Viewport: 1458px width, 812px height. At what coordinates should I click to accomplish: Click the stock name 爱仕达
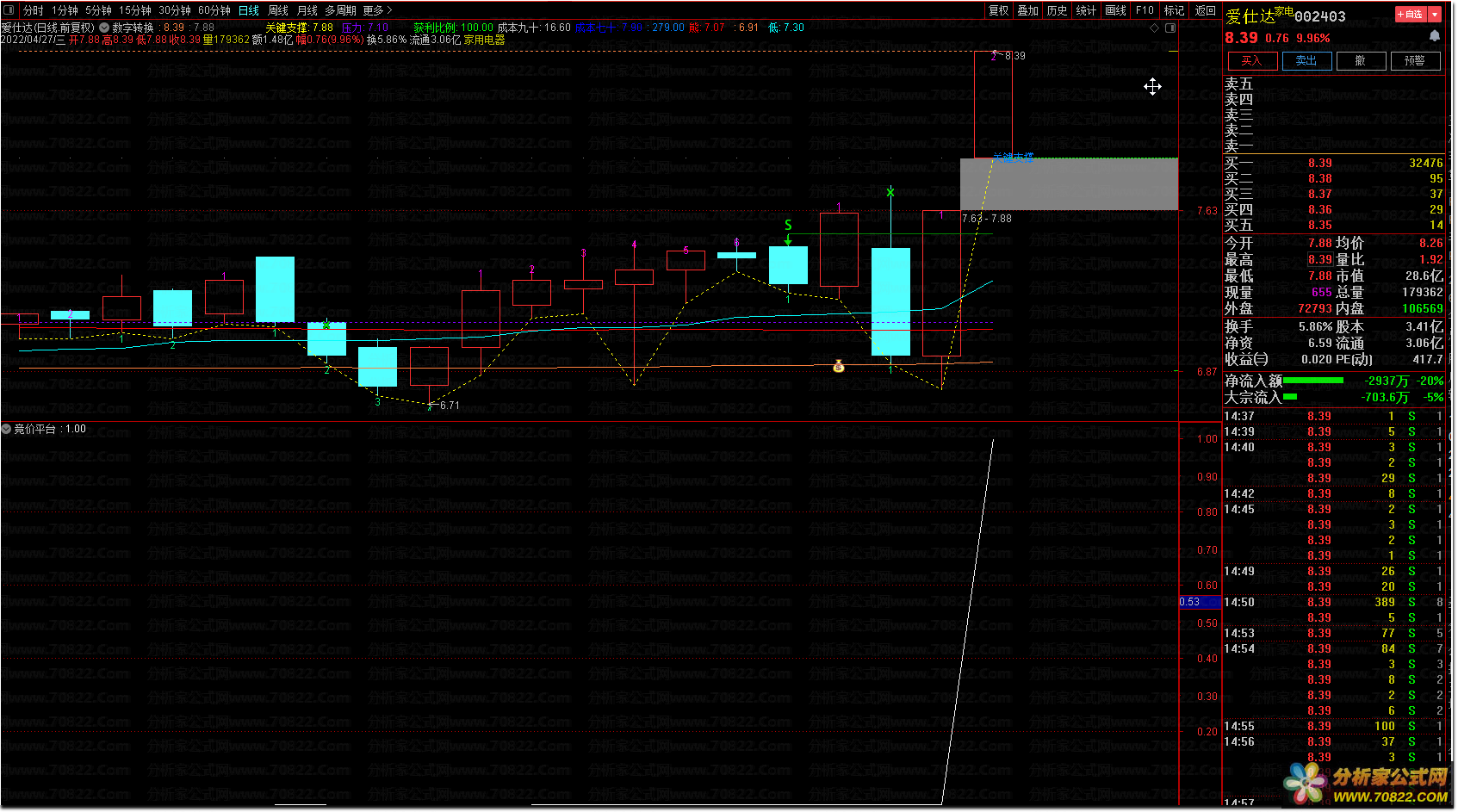[1250, 16]
